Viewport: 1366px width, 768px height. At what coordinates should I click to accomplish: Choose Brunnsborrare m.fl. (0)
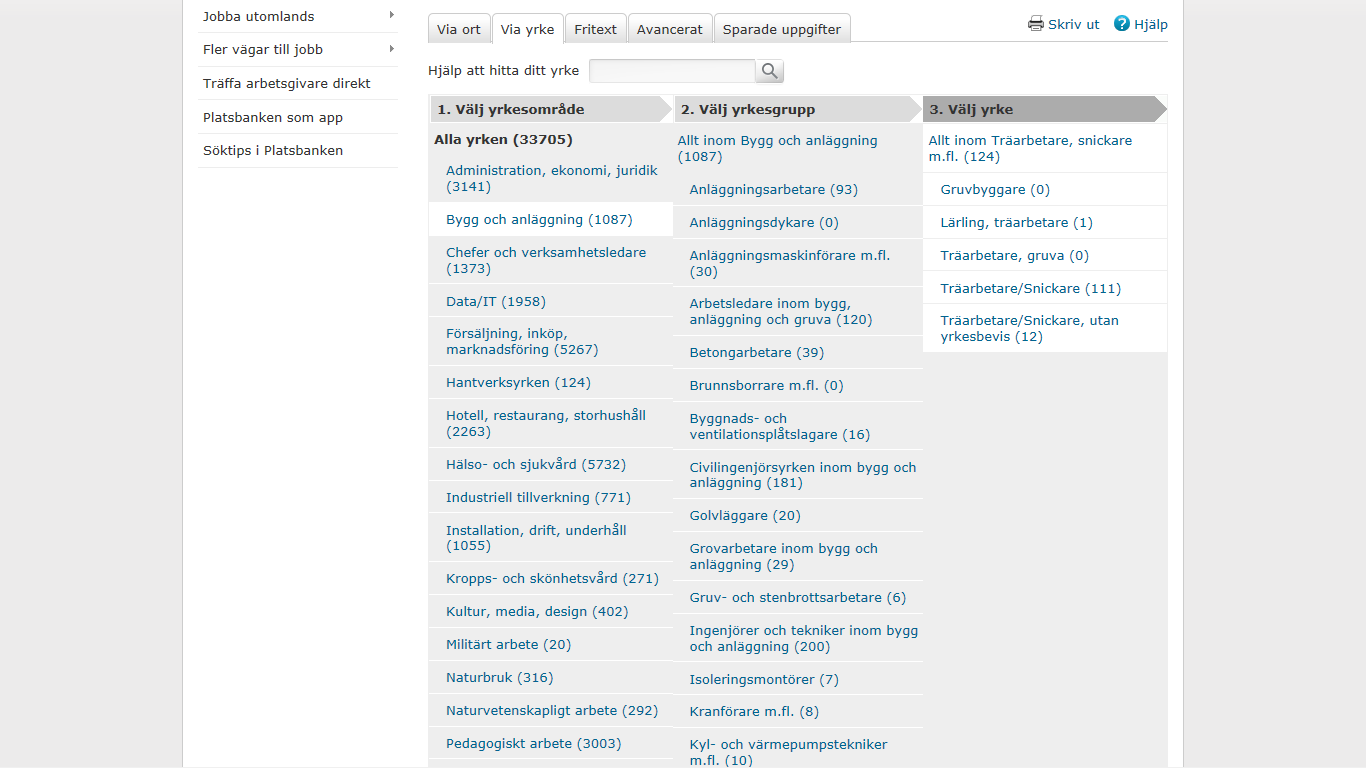click(x=767, y=385)
